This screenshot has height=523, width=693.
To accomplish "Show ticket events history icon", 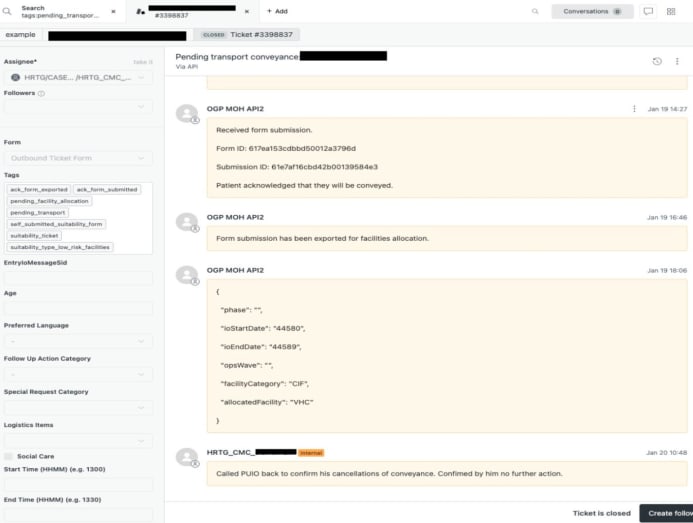I will click(657, 61).
